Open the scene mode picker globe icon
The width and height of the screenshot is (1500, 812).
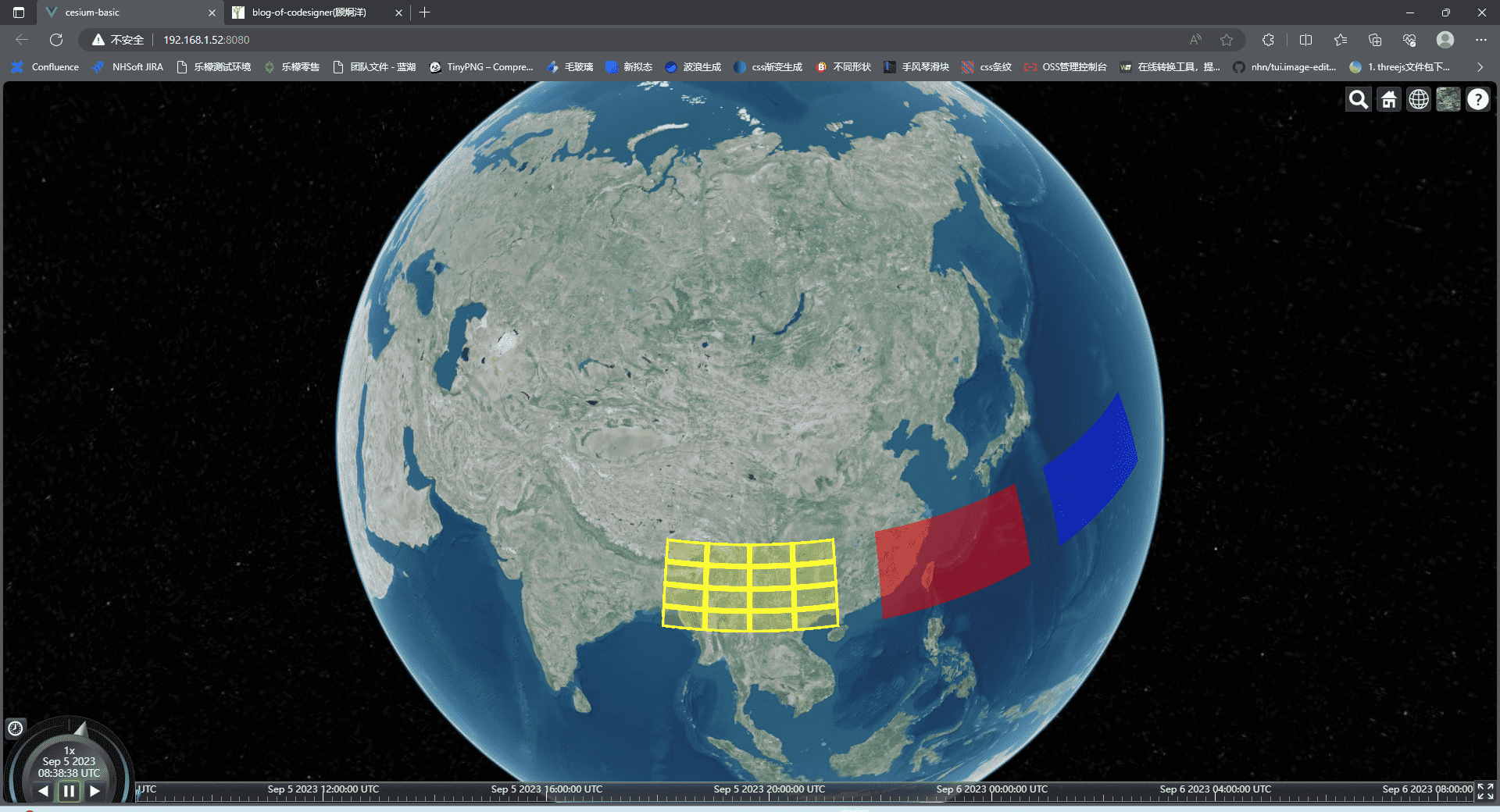tap(1418, 99)
